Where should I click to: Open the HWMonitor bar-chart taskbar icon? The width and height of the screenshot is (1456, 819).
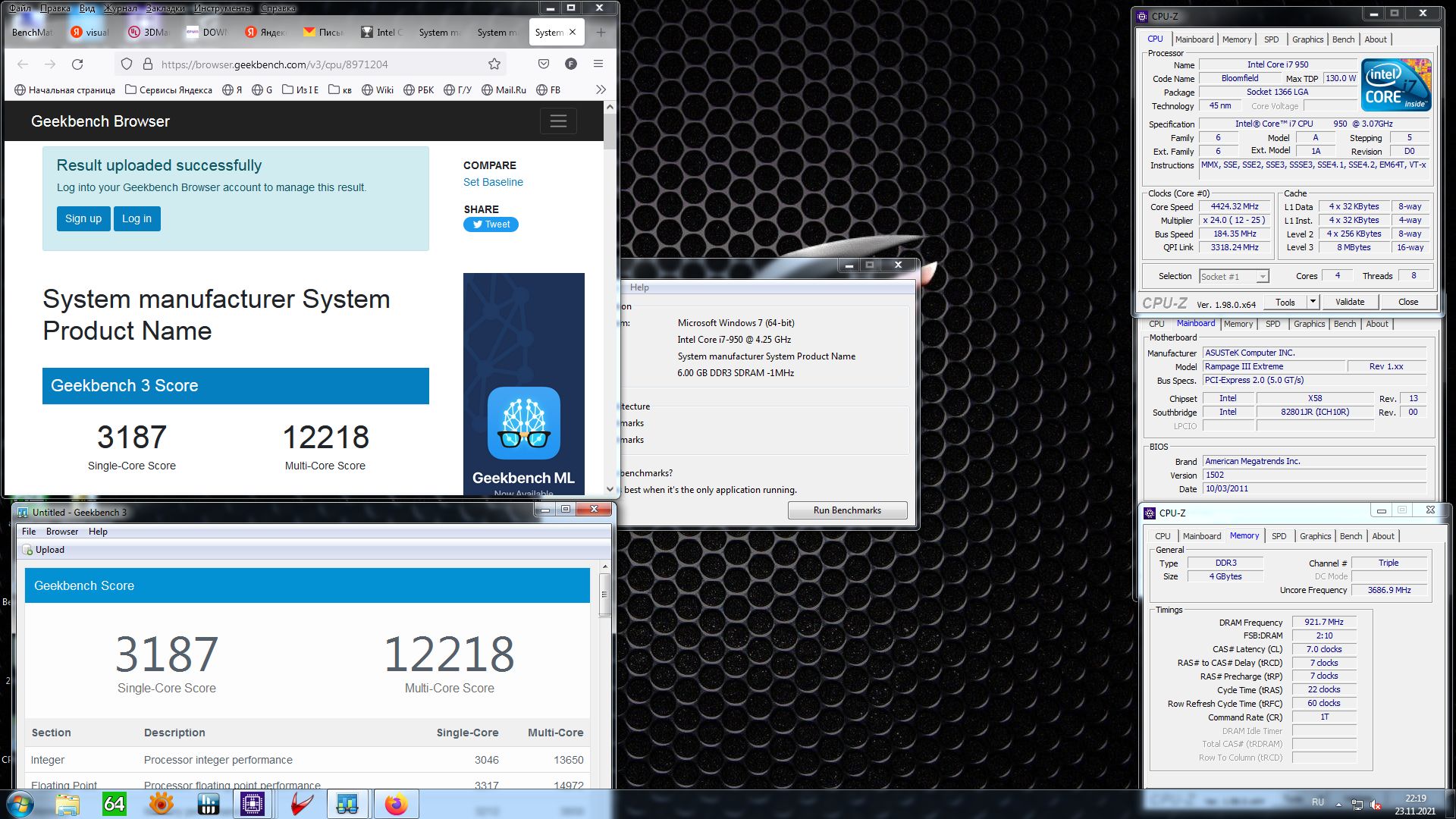pyautogui.click(x=208, y=804)
